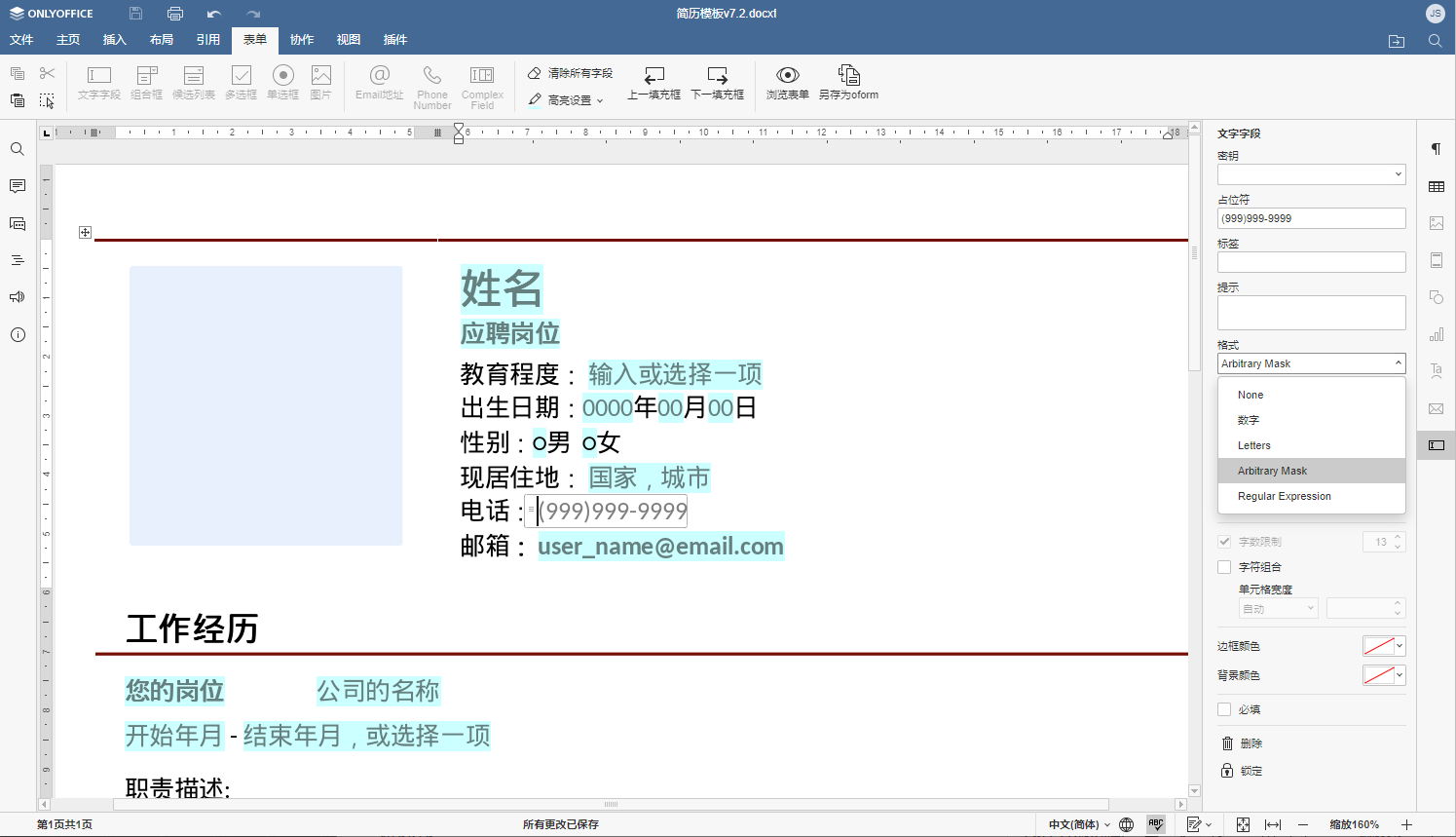
Task: Select the 女 radio button
Action: pos(589,444)
